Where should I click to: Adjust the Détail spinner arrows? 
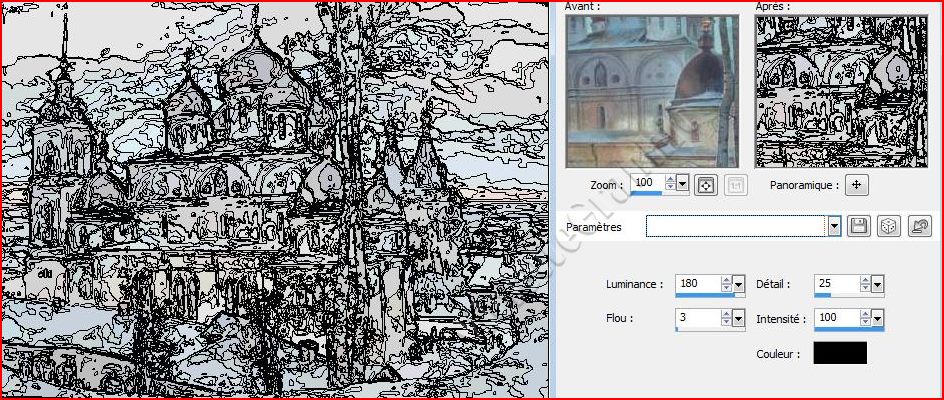point(864,284)
